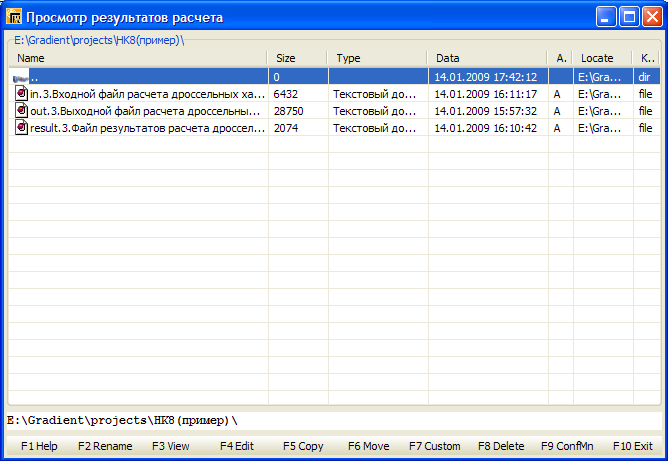Click size value 6432
Screen dimensions: 668x461
point(285,94)
